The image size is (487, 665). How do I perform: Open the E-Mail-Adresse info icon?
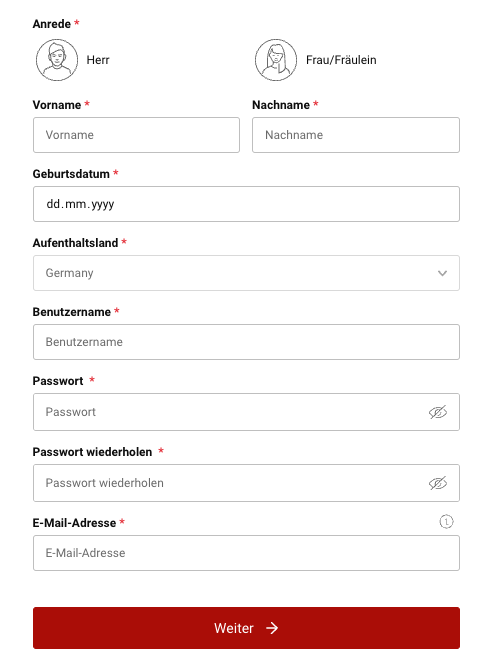coord(446,521)
